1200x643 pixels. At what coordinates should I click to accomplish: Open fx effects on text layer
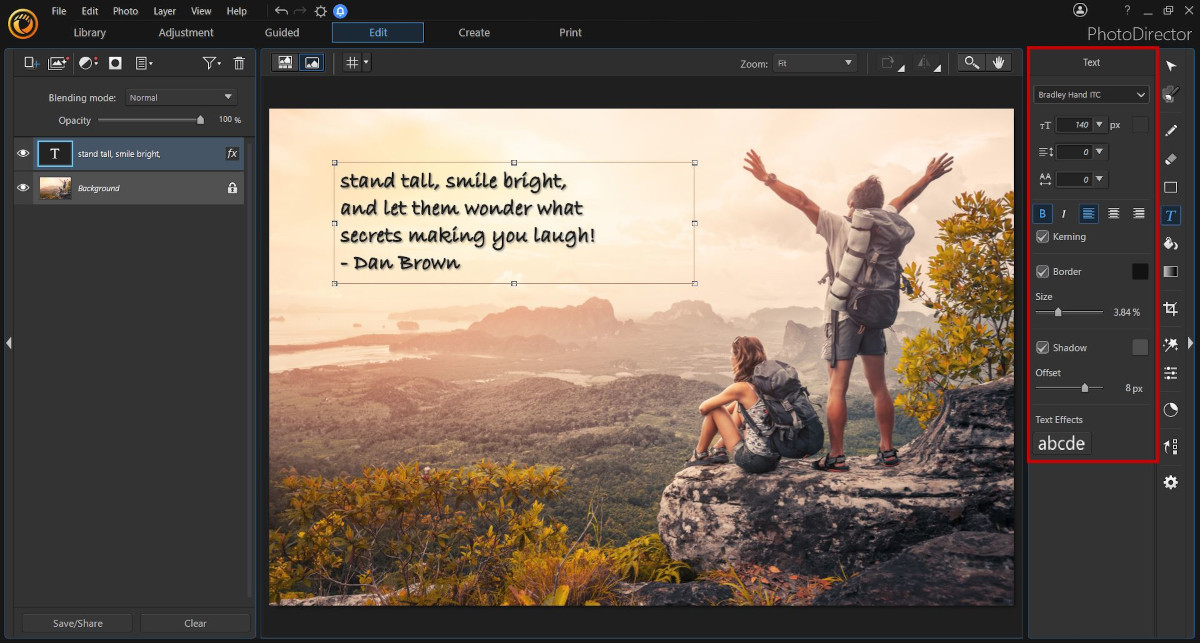(232, 153)
